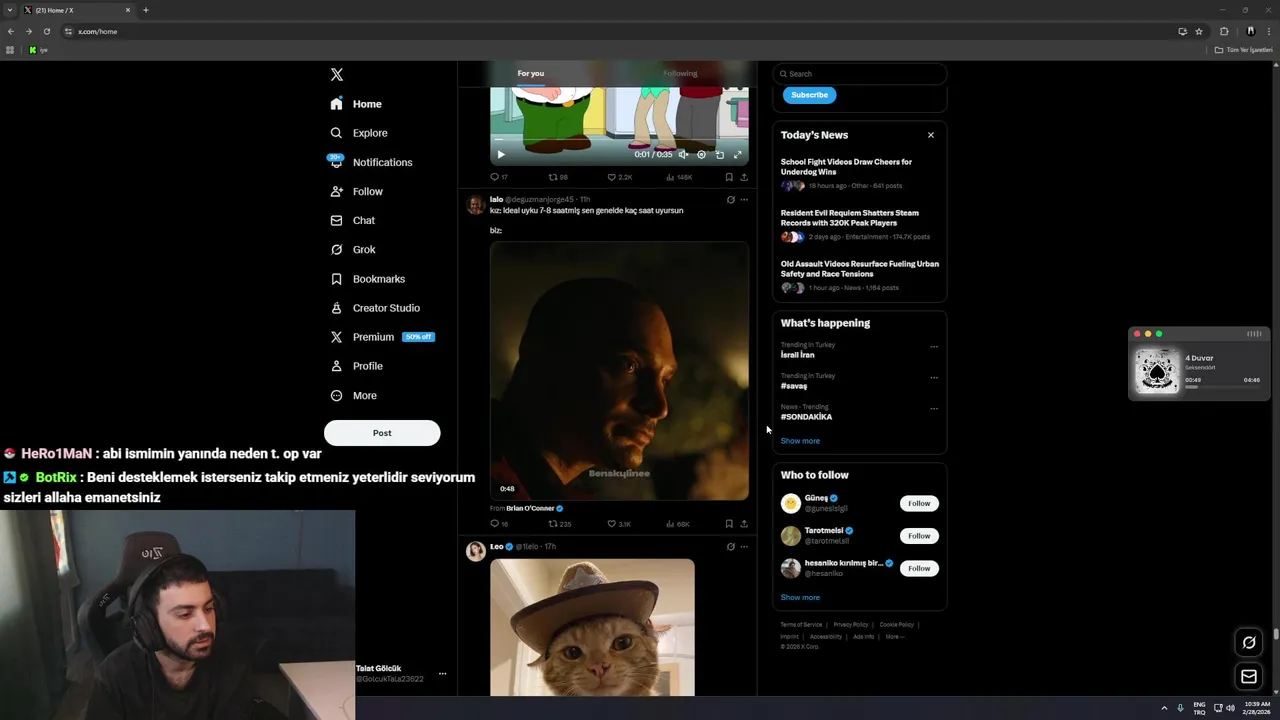Image resolution: width=1280 pixels, height=720 pixels.
Task: Switch to the Following tab
Action: (x=680, y=73)
